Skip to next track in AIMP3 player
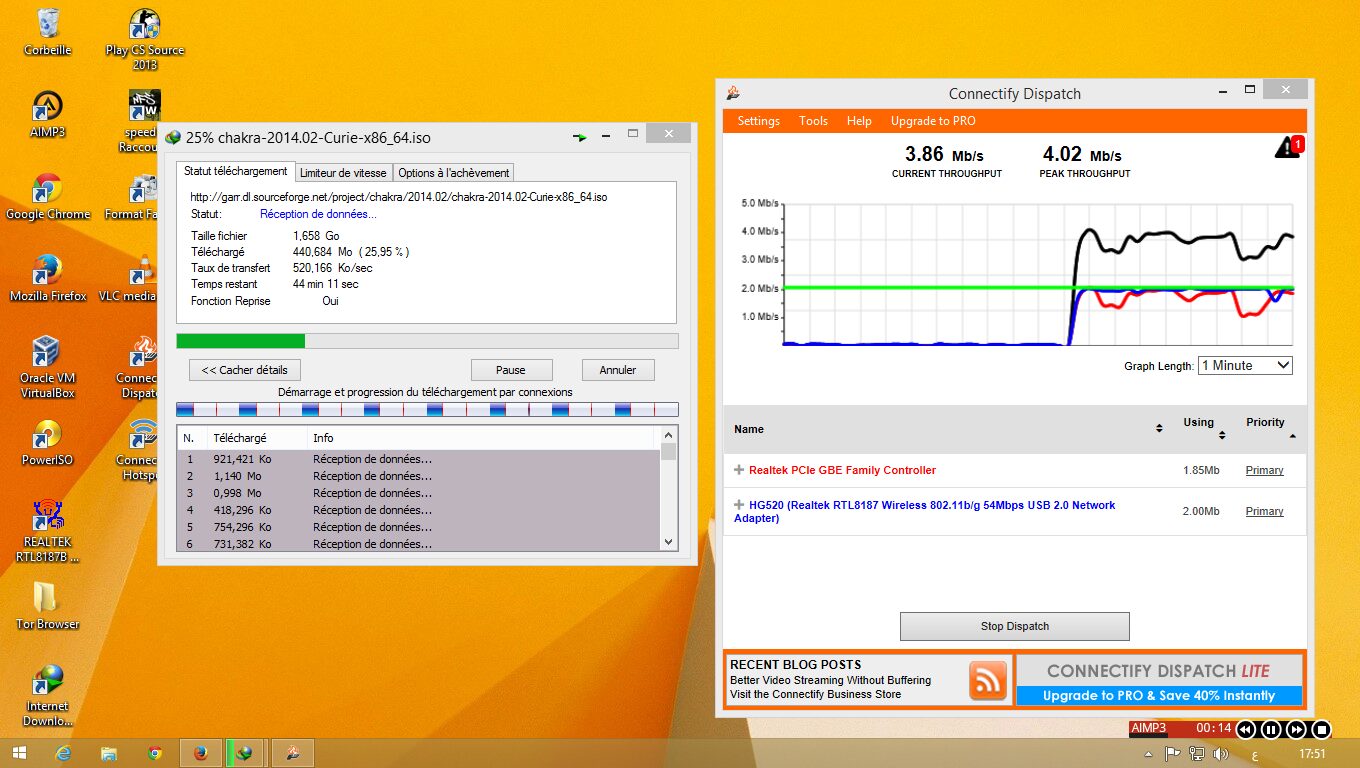This screenshot has width=1360, height=768. pyautogui.click(x=1295, y=729)
